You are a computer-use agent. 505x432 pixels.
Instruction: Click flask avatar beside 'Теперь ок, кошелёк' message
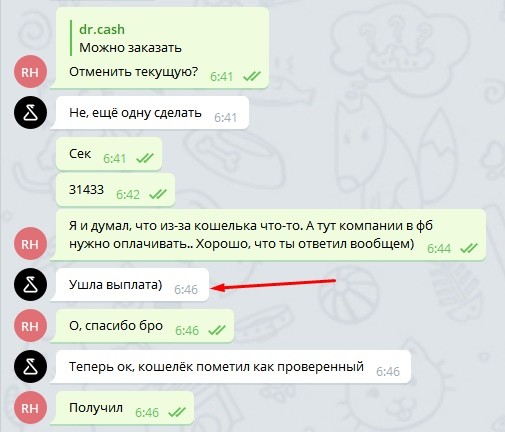coord(30,367)
